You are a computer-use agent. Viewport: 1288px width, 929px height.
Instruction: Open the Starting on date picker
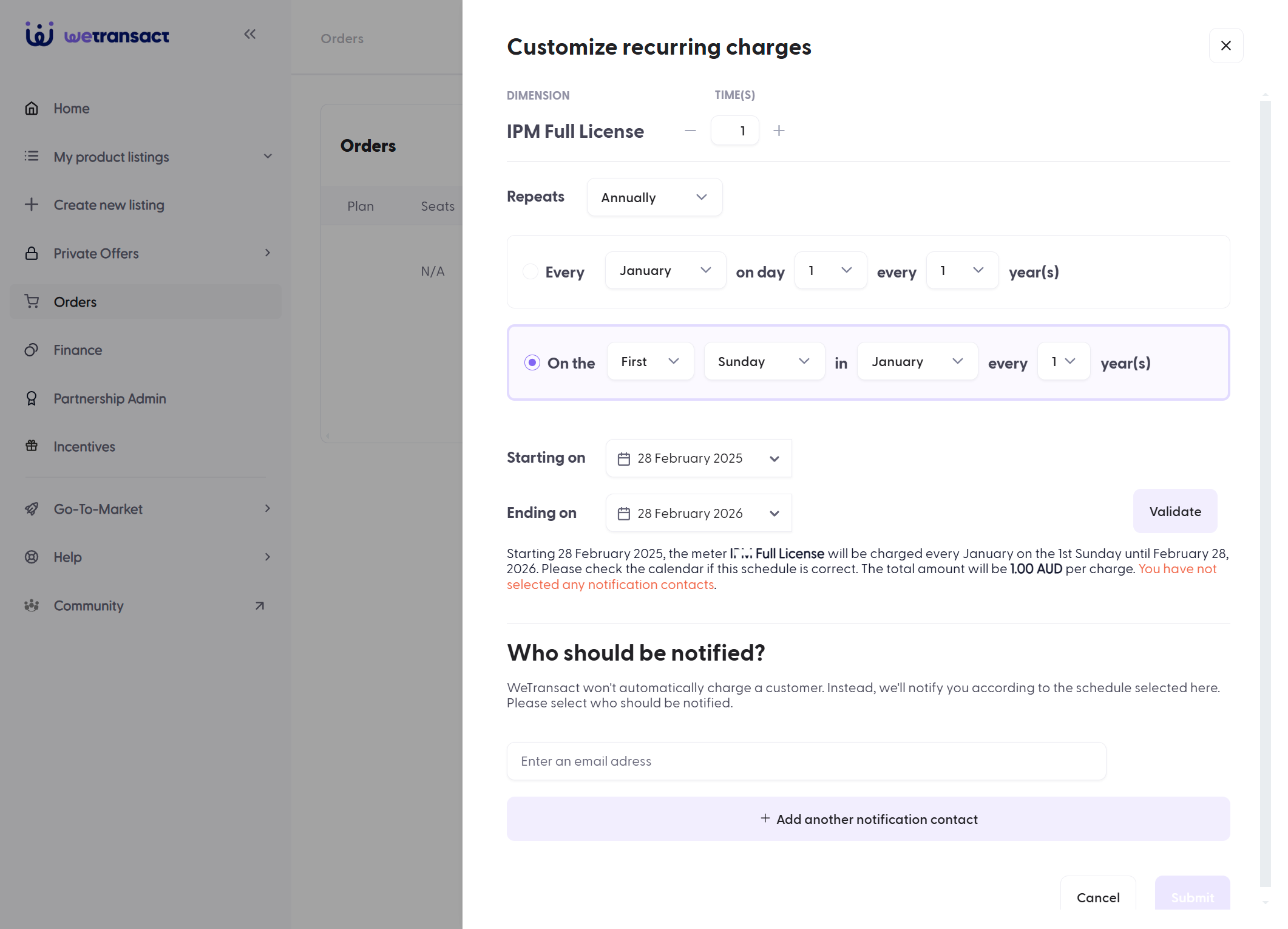(699, 458)
